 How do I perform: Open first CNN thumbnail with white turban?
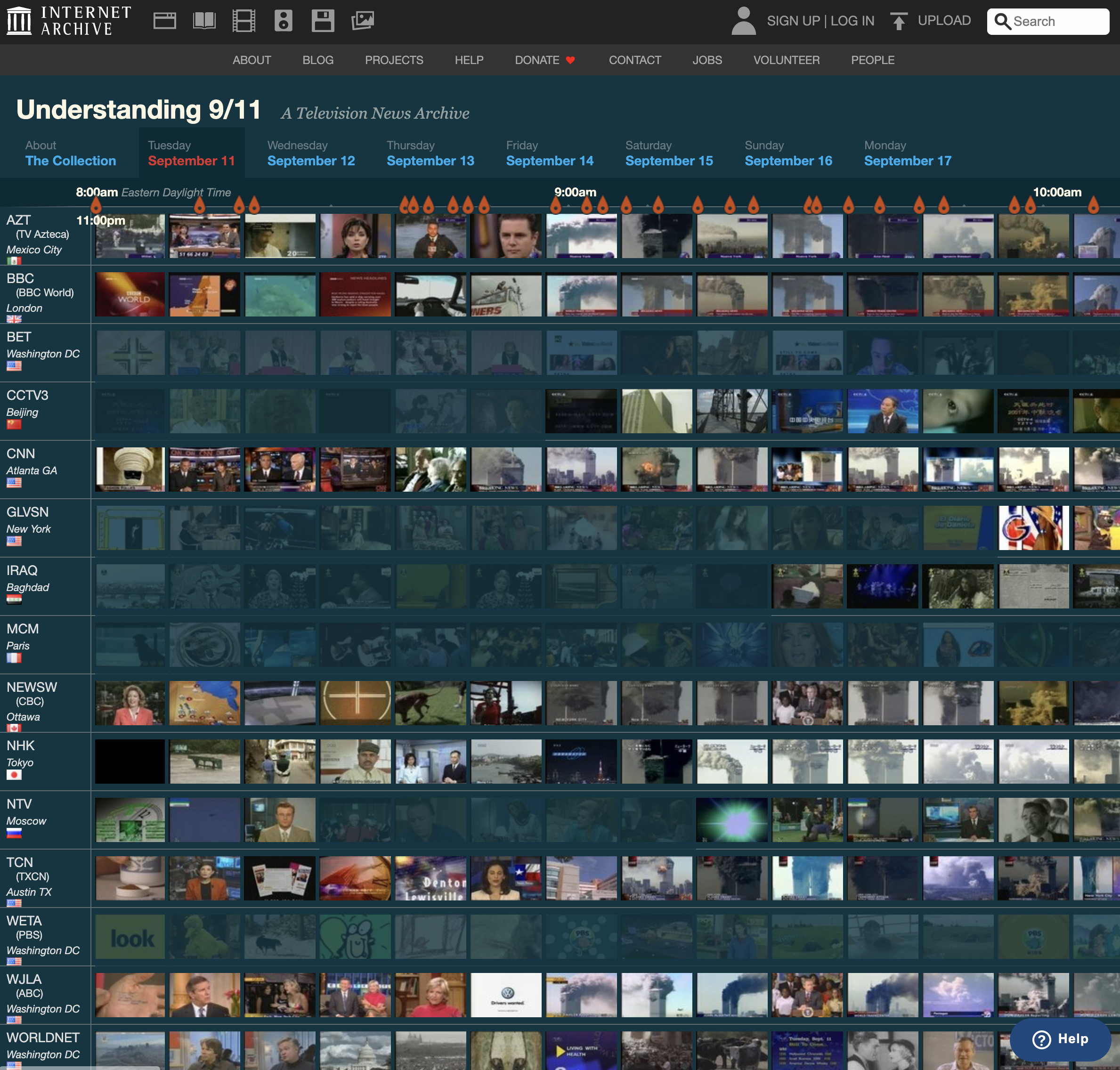130,470
